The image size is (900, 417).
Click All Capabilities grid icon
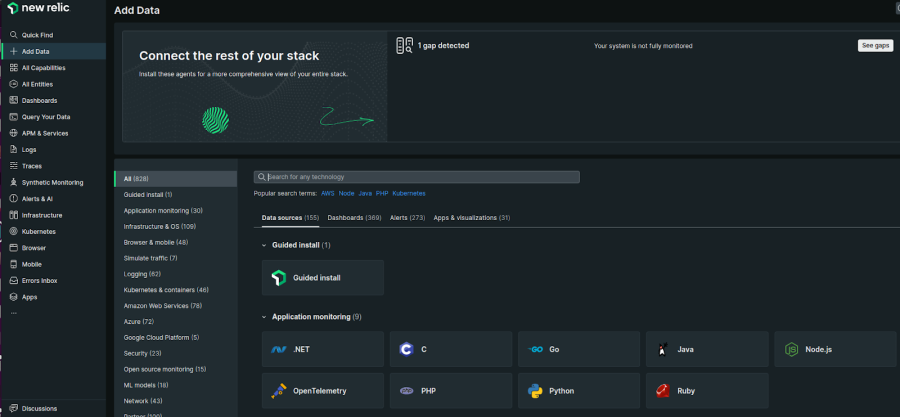click(x=14, y=68)
